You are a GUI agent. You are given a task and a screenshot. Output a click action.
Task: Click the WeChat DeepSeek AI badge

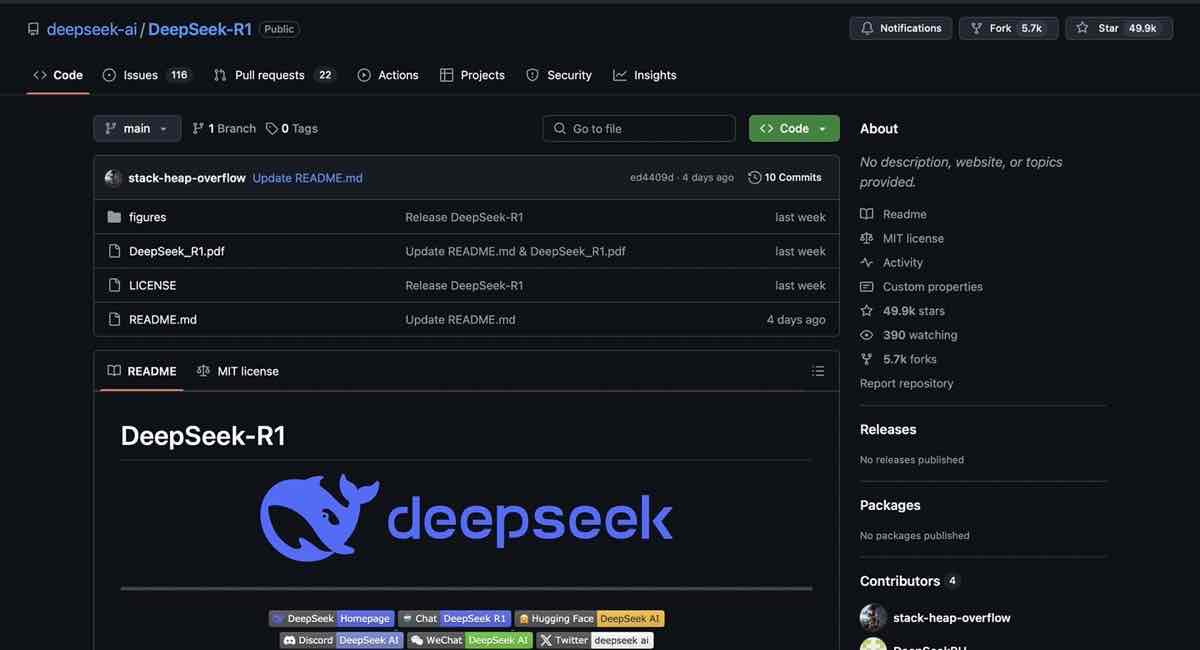pyautogui.click(x=469, y=640)
